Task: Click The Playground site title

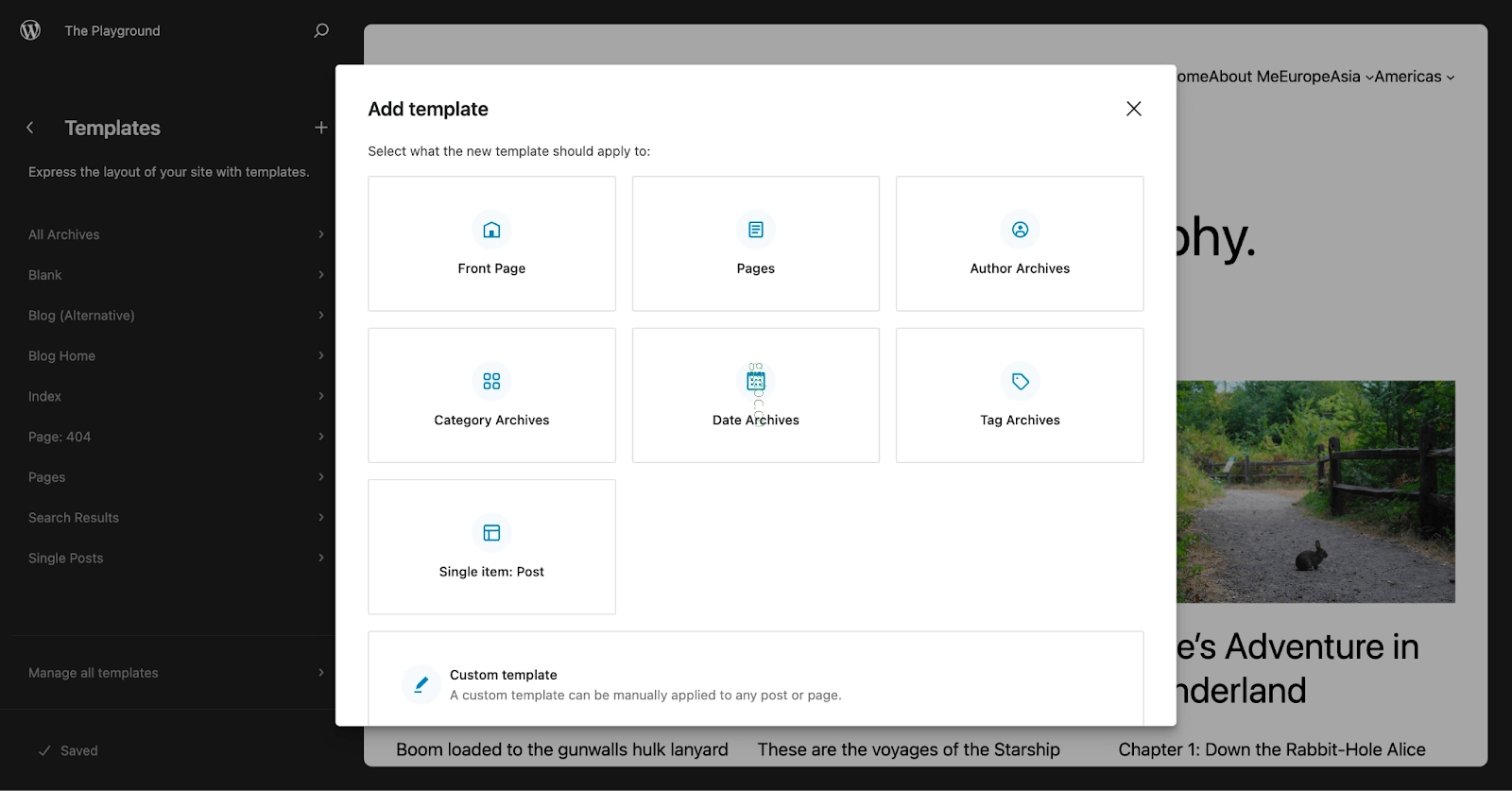Action: pyautogui.click(x=112, y=30)
